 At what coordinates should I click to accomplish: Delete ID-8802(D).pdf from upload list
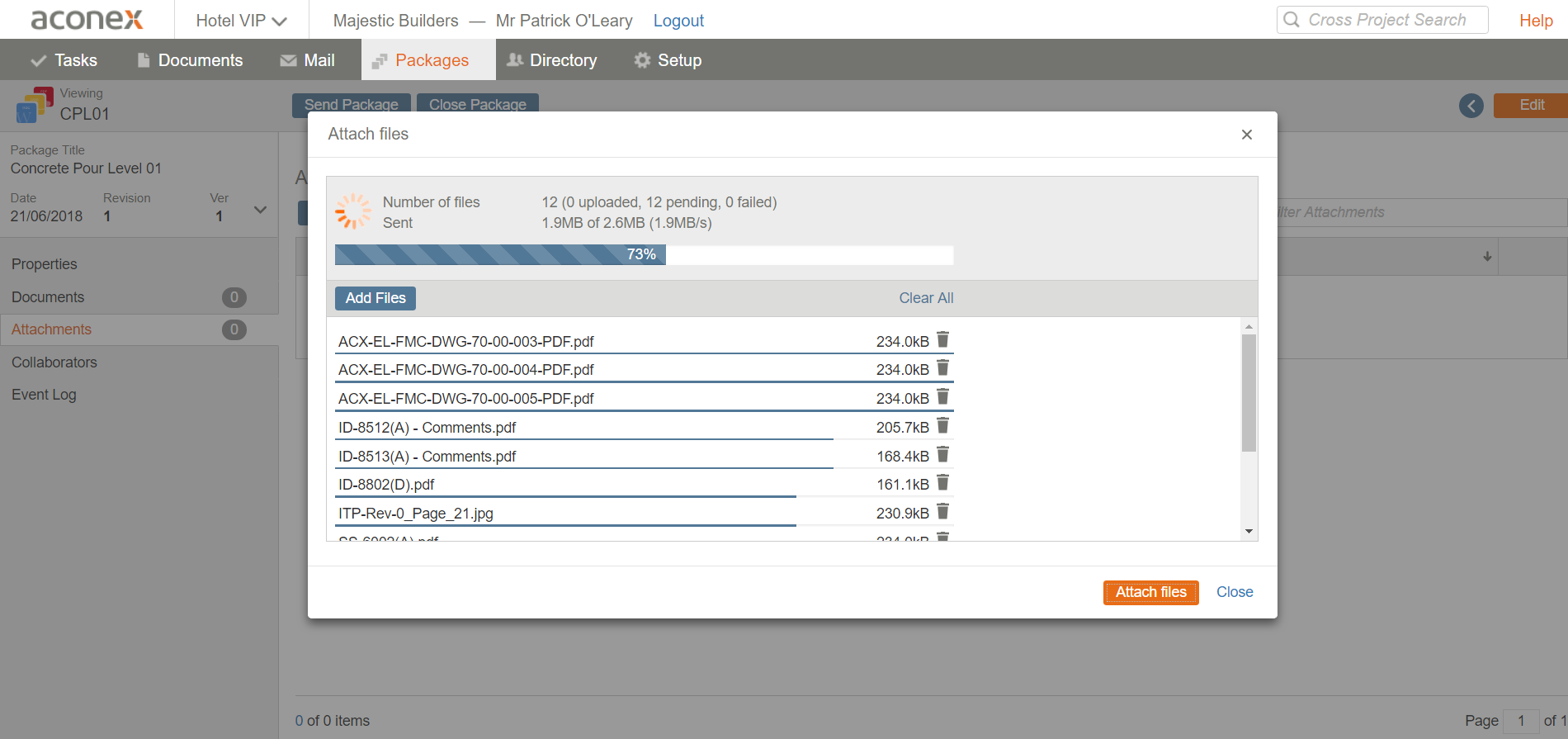pyautogui.click(x=942, y=483)
